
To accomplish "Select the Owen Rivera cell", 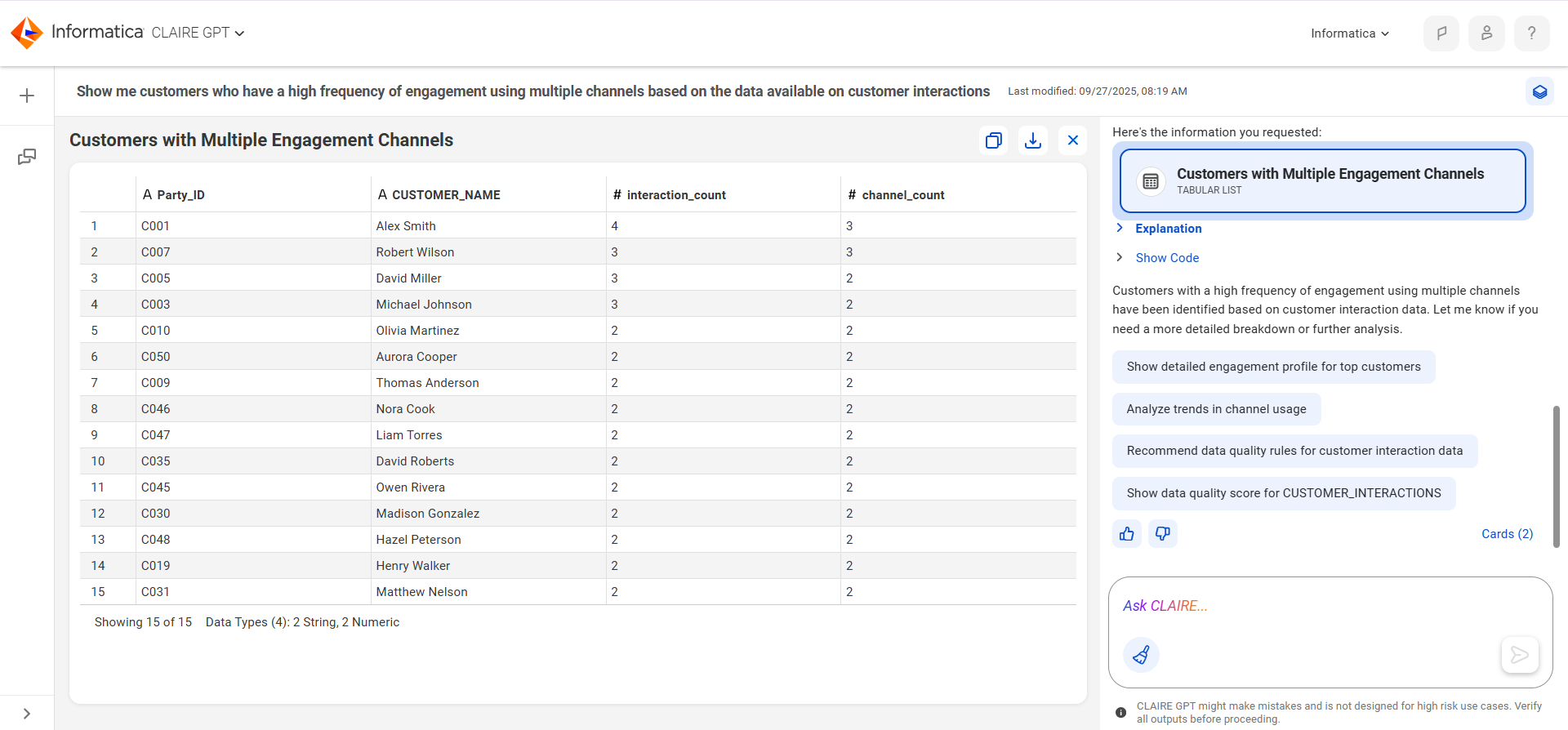I will point(488,487).
